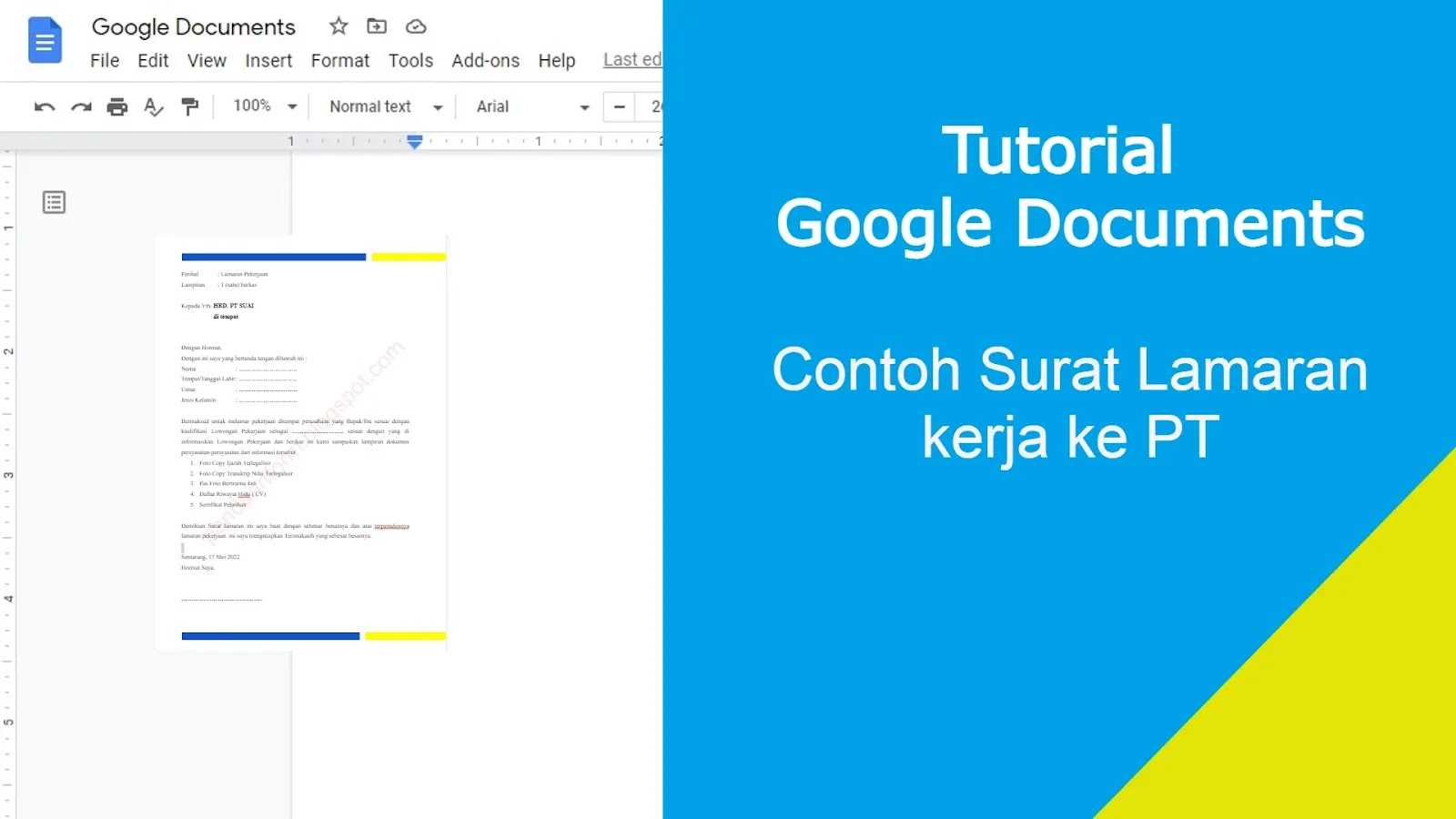Click the indent marker on ruler

(x=415, y=141)
